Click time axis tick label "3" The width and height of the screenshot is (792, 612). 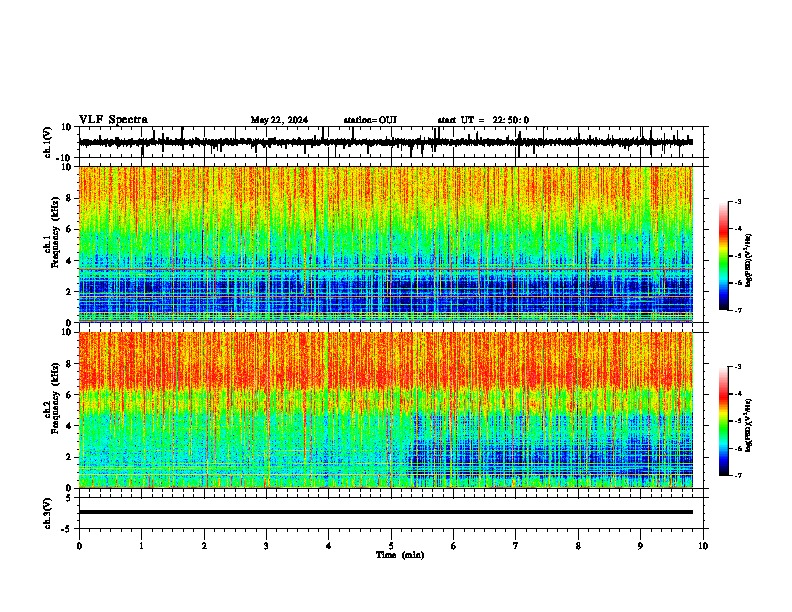pos(266,546)
